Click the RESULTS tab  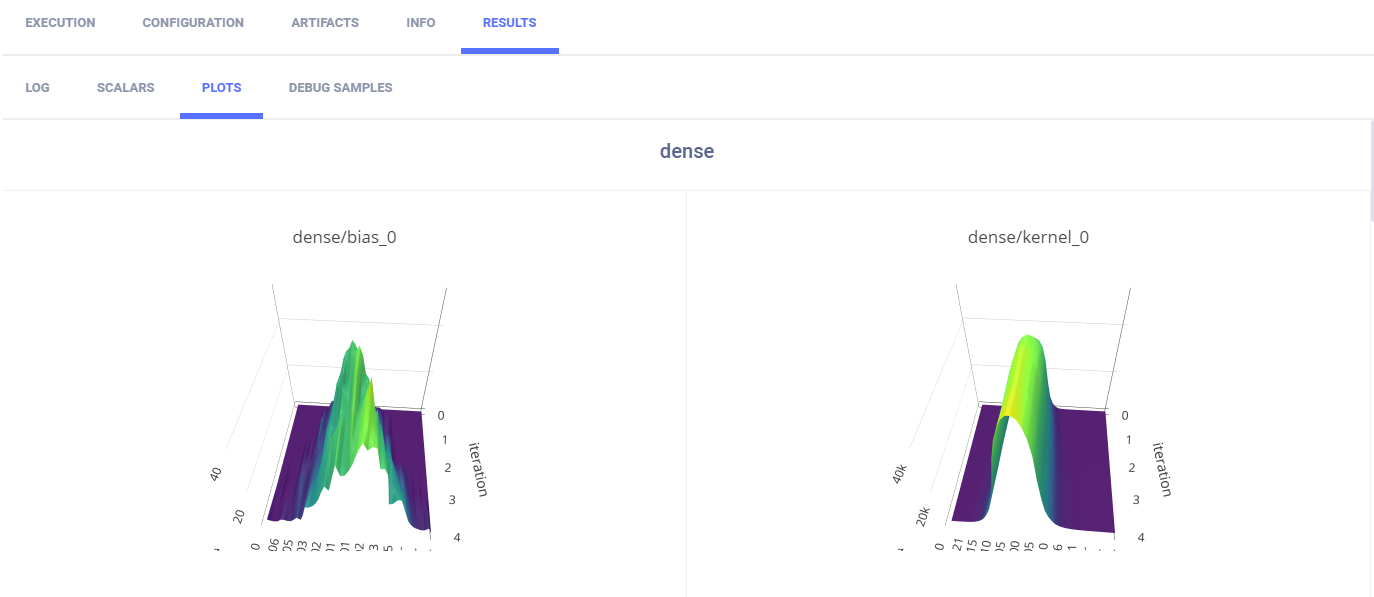pos(509,23)
